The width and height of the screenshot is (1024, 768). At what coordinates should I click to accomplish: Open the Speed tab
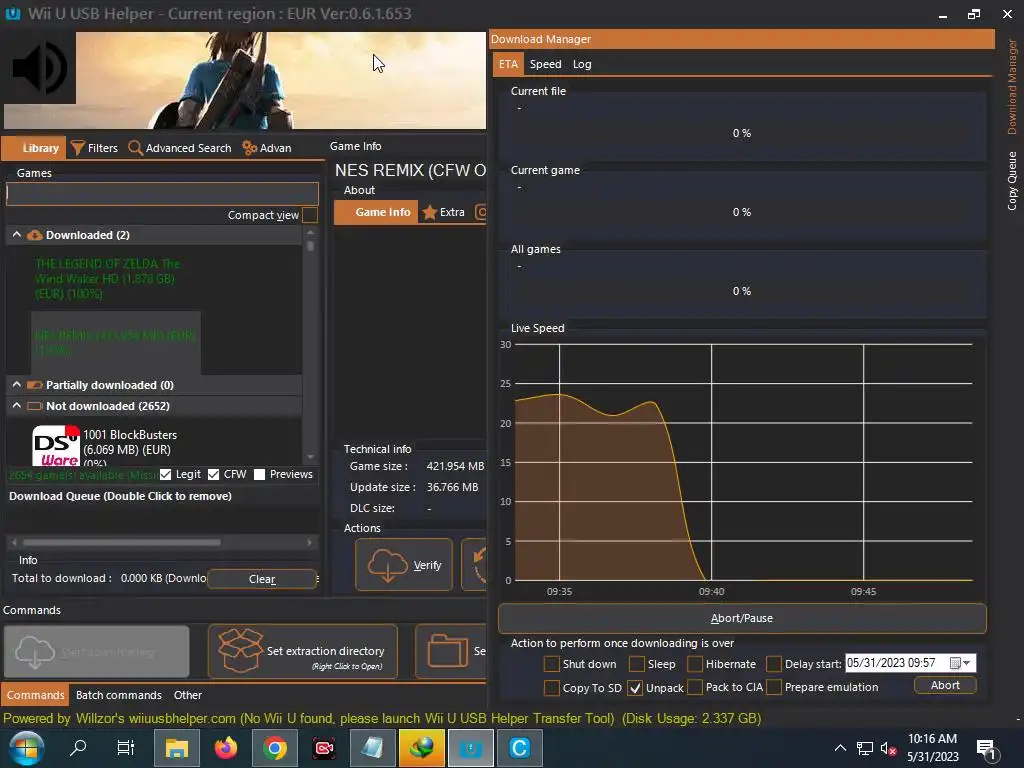545,64
